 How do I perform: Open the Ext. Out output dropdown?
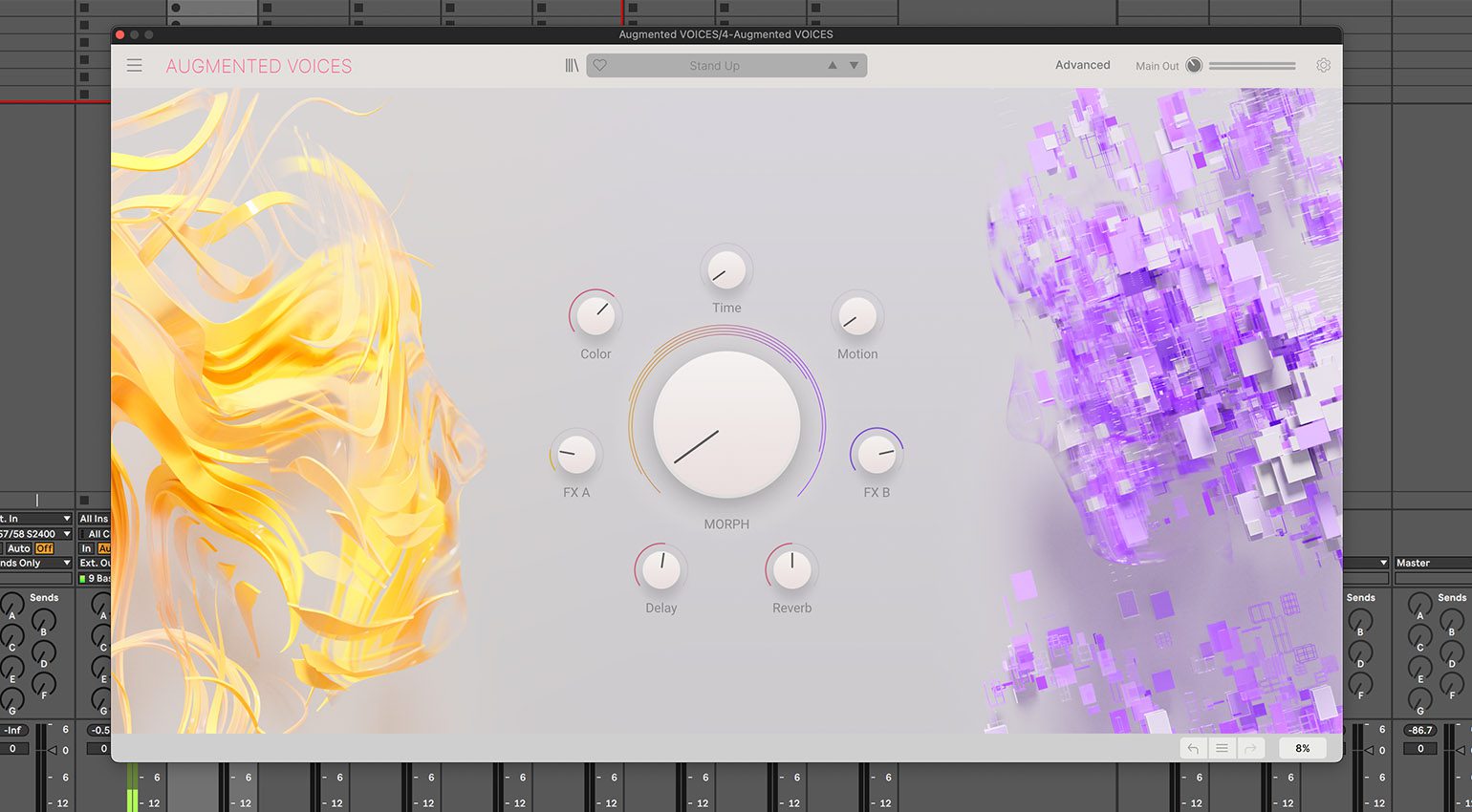coord(95,563)
